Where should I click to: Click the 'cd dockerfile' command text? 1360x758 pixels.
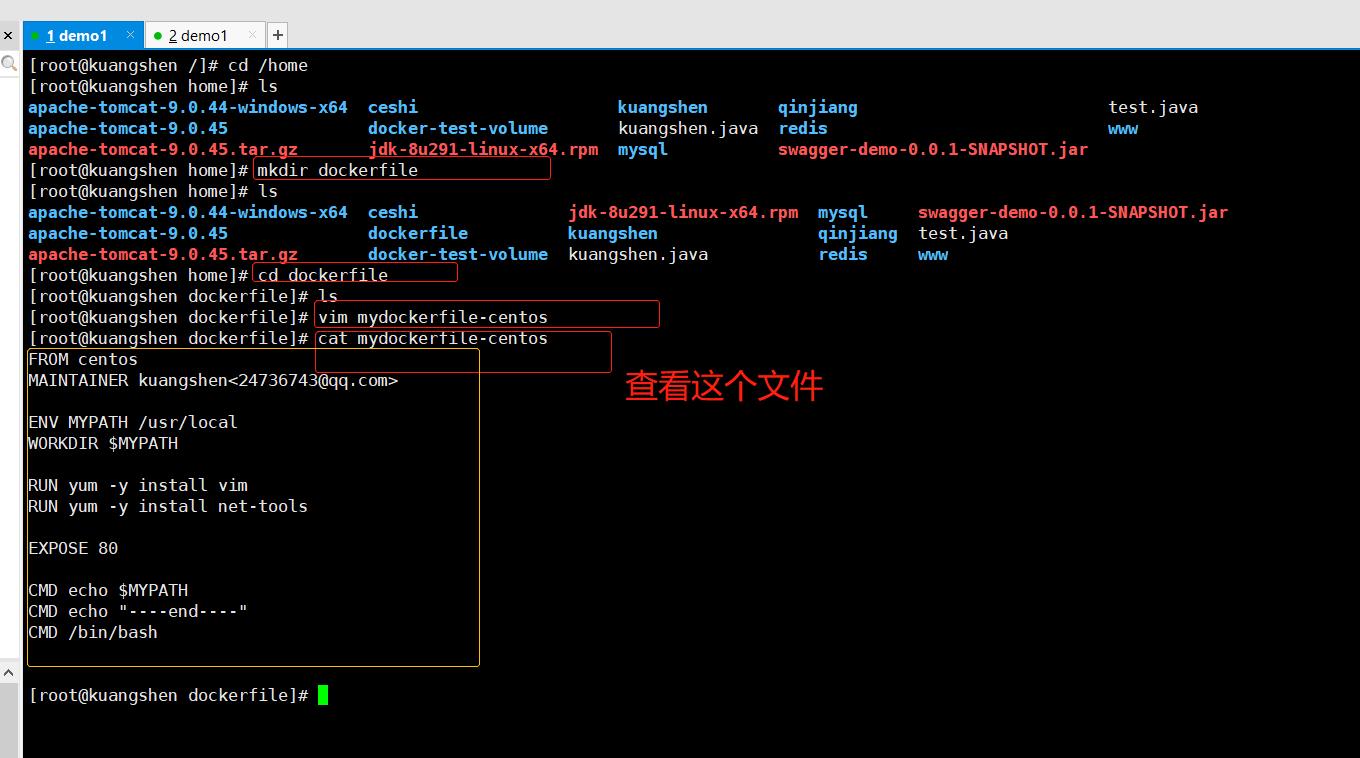323,275
